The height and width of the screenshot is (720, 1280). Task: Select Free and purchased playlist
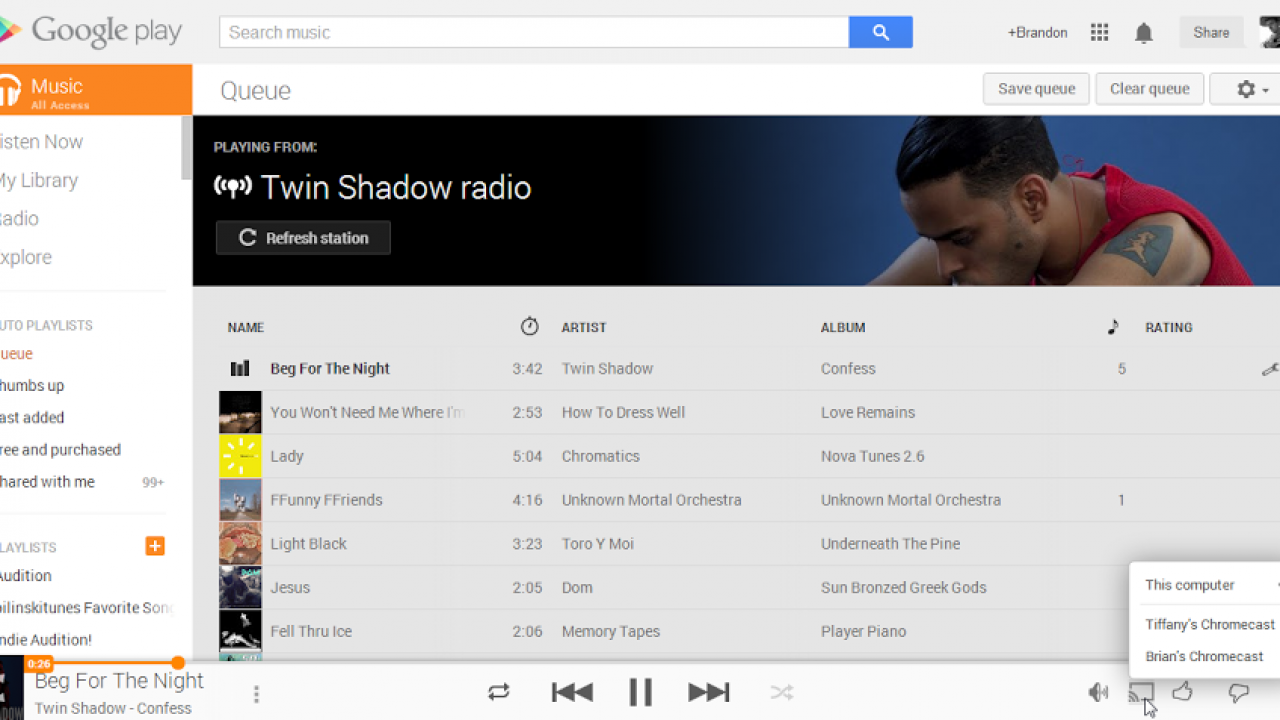[60, 450]
